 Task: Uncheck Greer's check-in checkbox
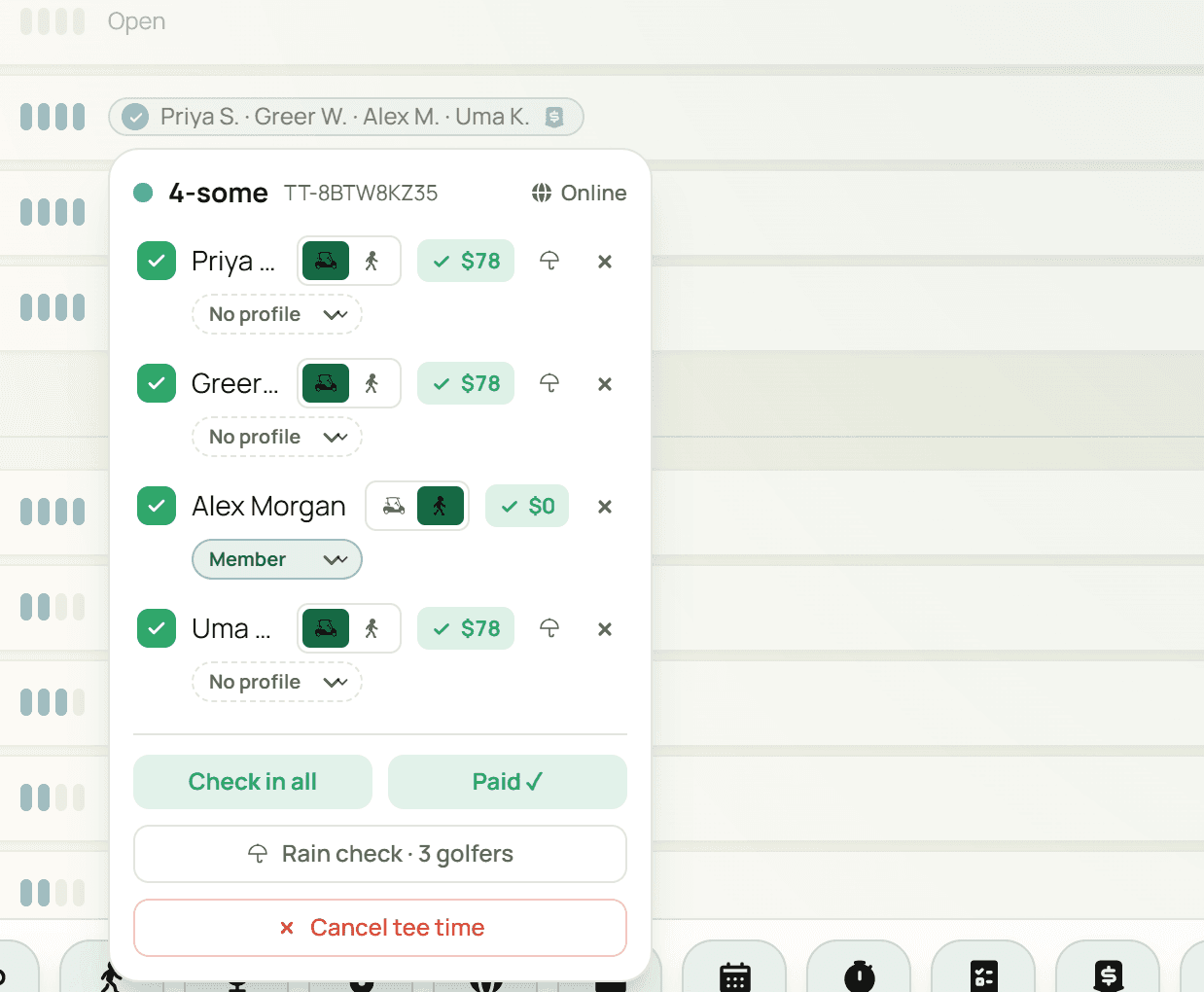pyautogui.click(x=157, y=383)
